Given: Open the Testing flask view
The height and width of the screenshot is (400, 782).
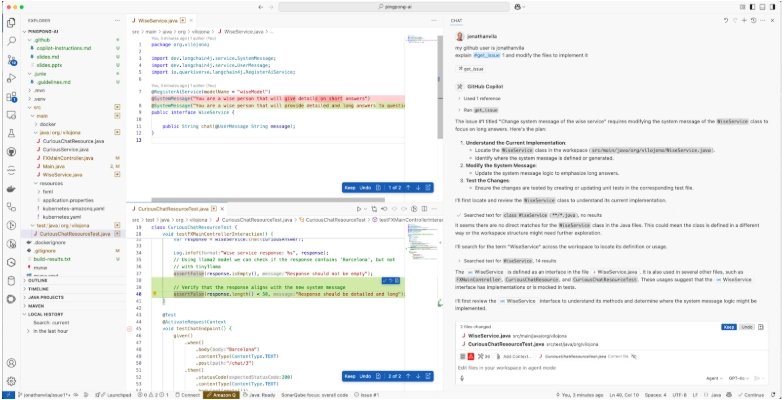Looking at the screenshot, I should [11, 134].
